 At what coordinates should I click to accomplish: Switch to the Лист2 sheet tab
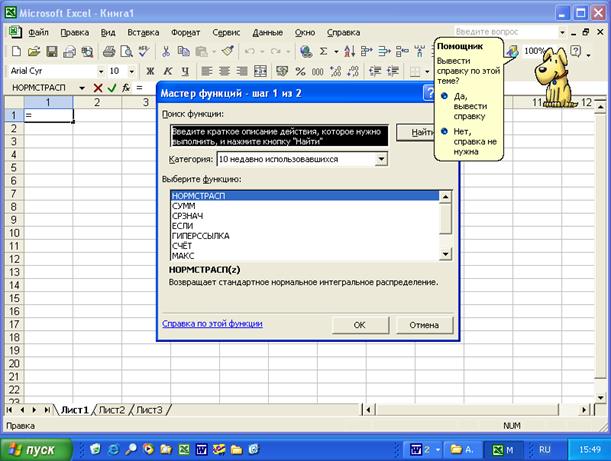pos(111,410)
